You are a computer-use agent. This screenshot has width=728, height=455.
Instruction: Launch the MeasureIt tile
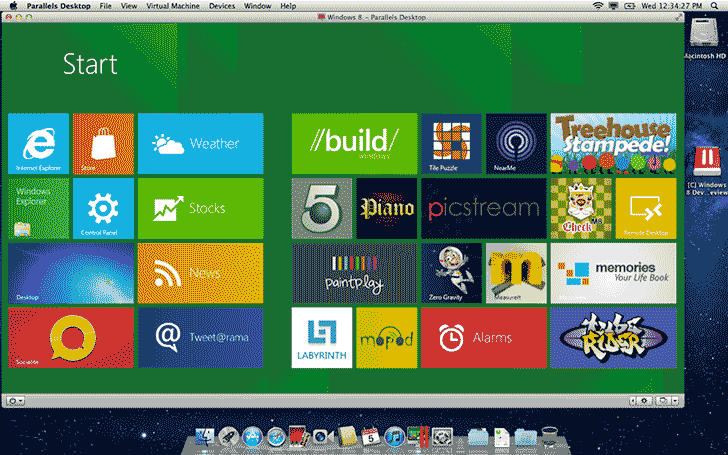(x=516, y=273)
